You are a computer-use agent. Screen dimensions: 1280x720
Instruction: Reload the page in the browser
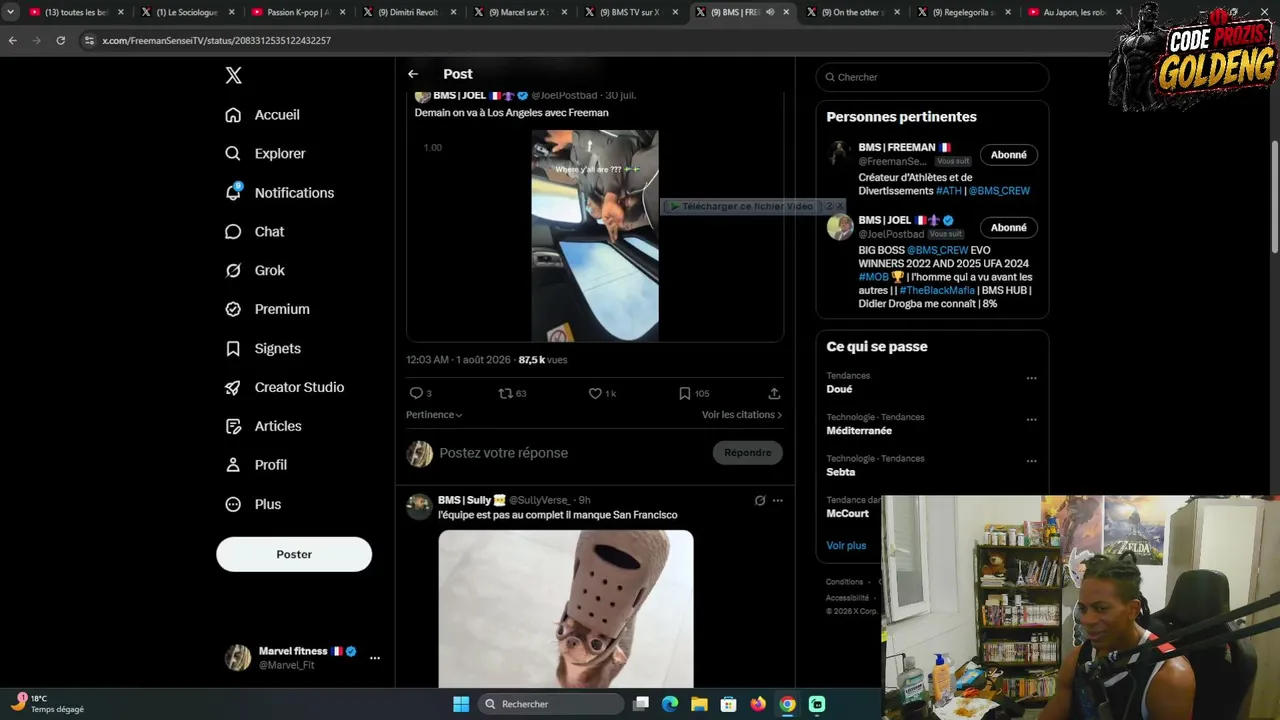pyautogui.click(x=60, y=41)
